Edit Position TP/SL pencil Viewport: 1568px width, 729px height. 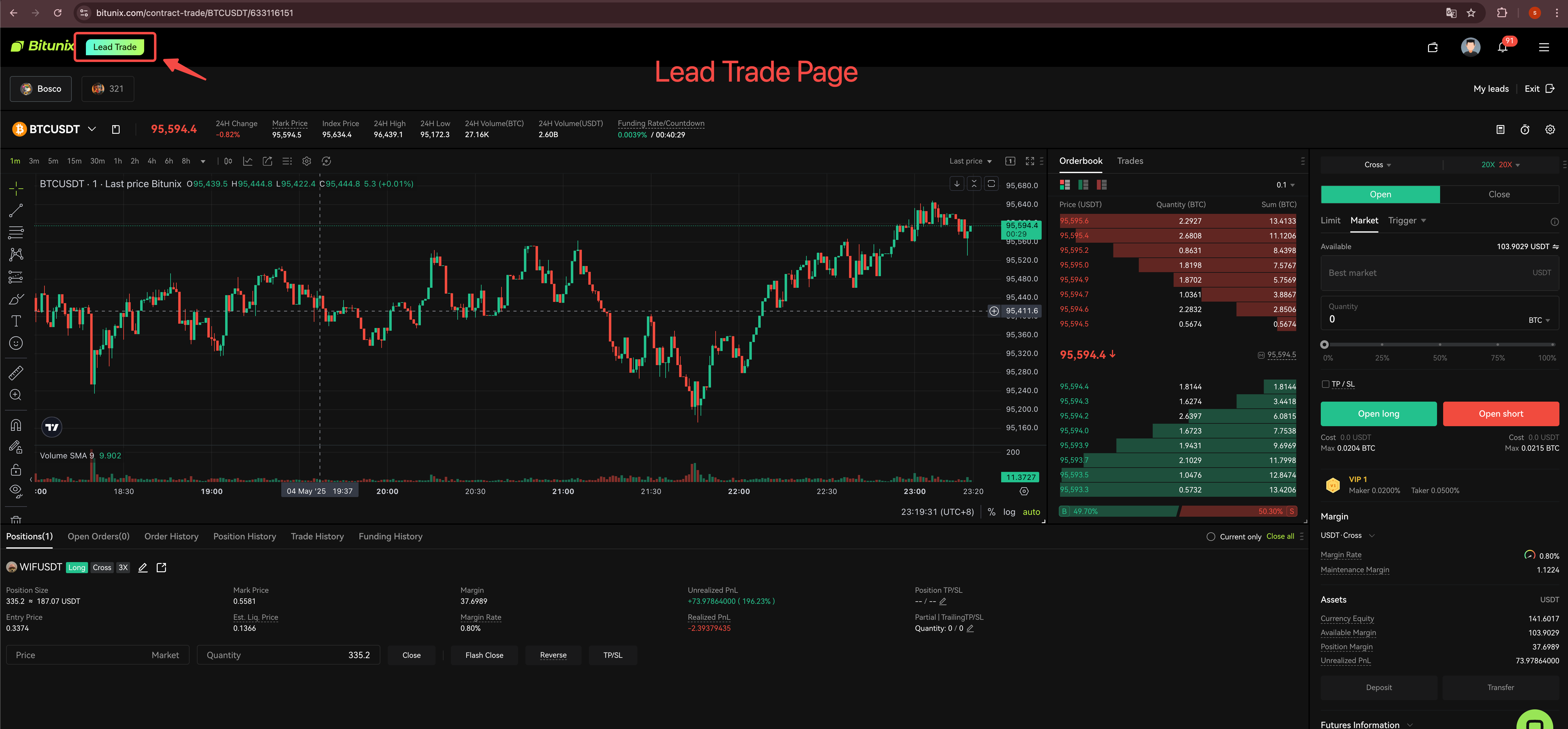pos(943,602)
